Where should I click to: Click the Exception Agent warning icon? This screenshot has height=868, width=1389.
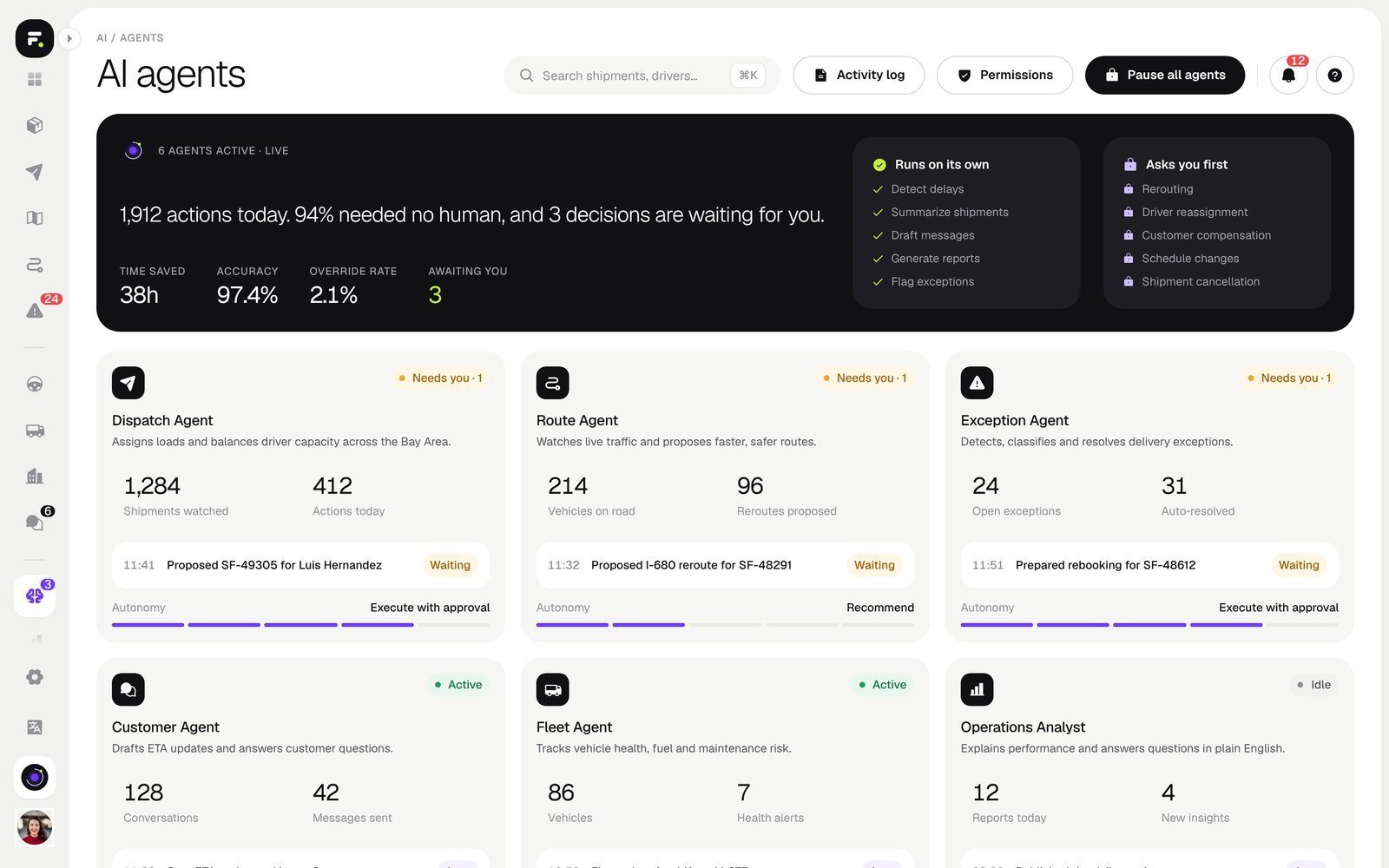click(x=978, y=383)
